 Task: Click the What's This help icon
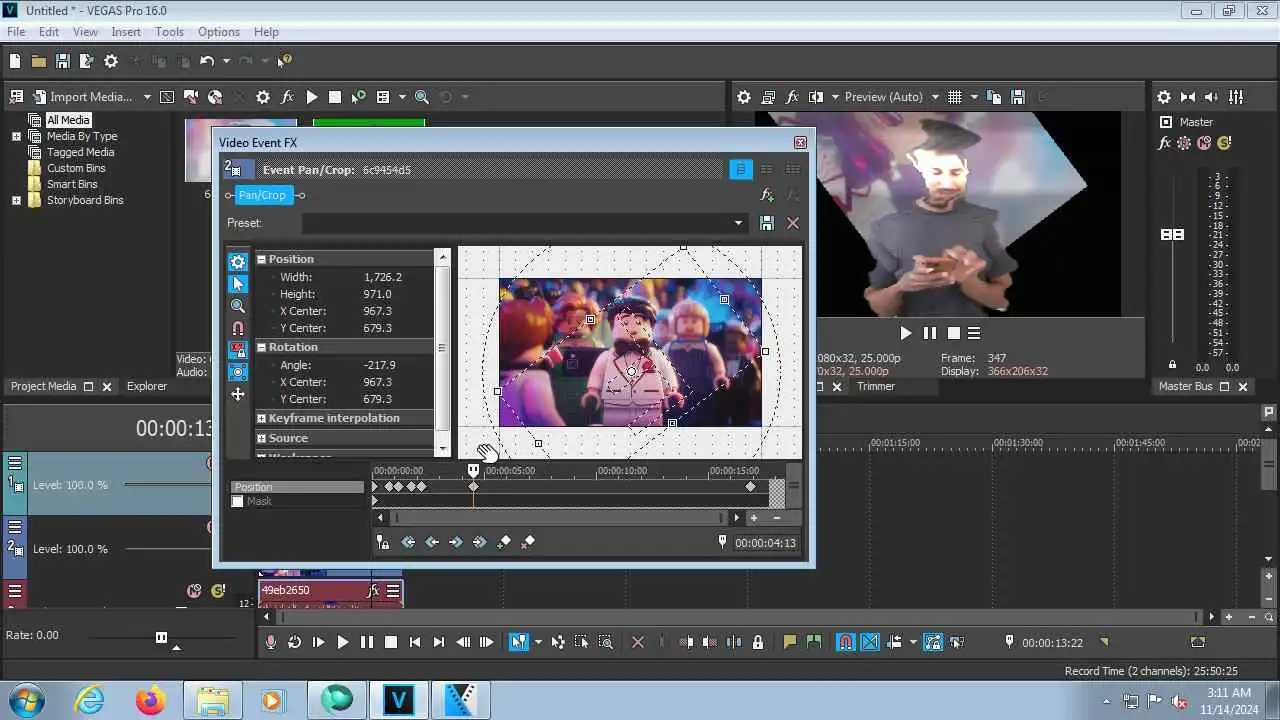pos(285,61)
